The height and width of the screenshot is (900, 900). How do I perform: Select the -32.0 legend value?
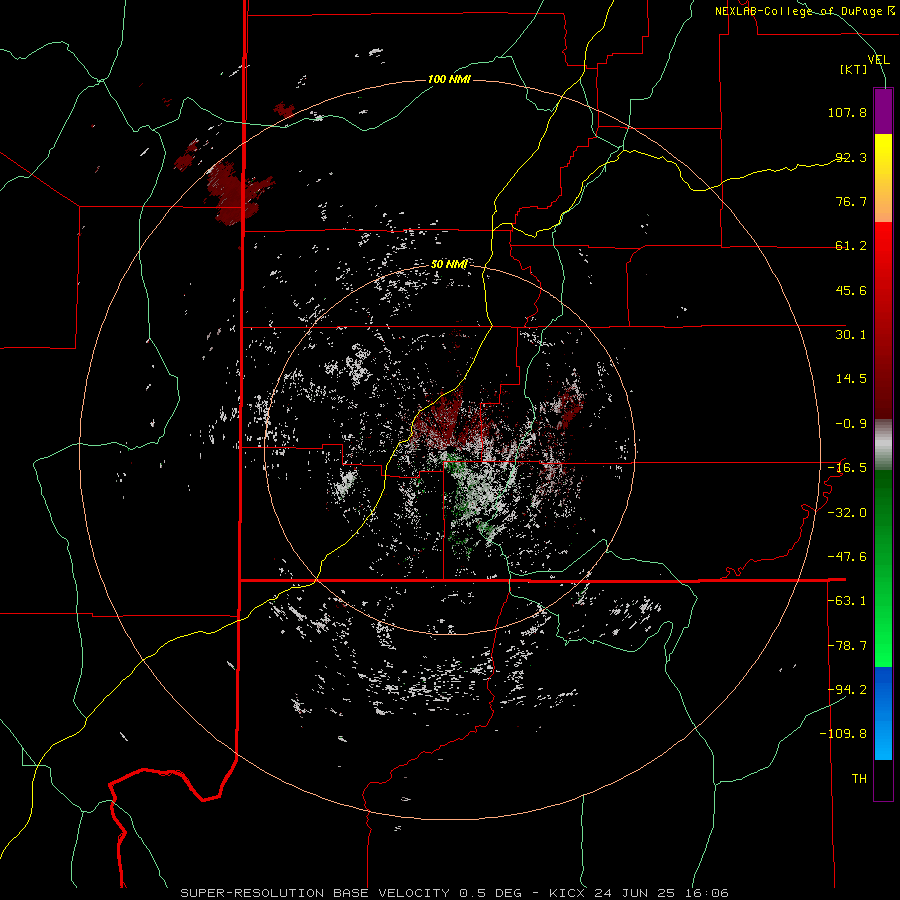coord(847,513)
